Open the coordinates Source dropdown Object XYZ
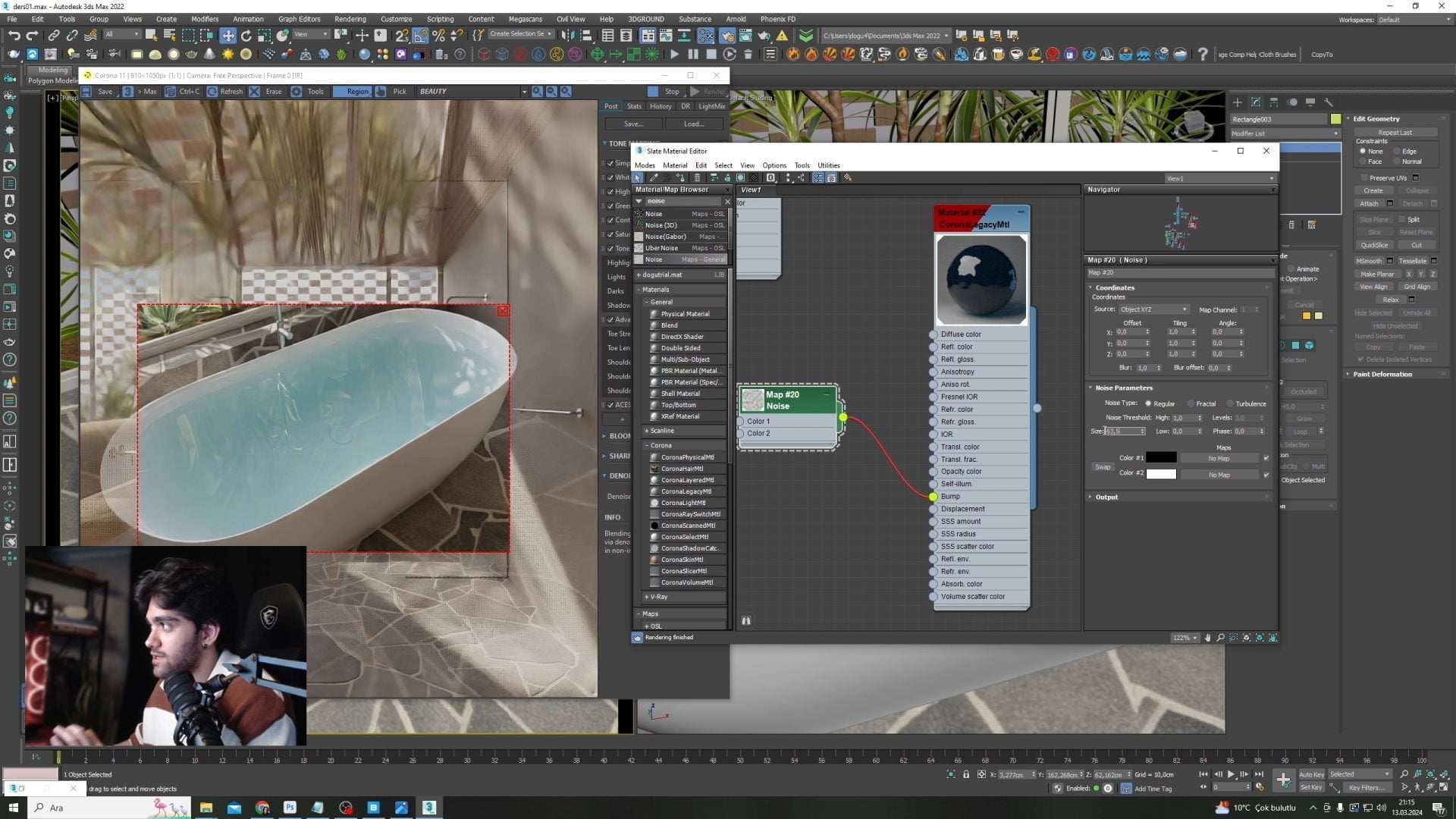This screenshot has height=819, width=1456. point(1153,309)
